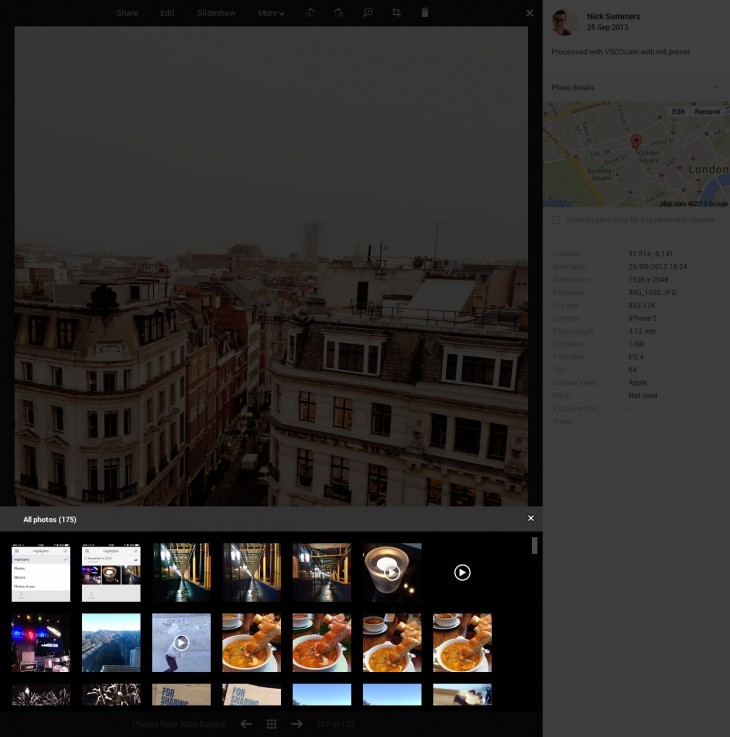Screen dimensions: 730x737
Task: Click the file size '832.12K'
Action: pyautogui.click(x=642, y=306)
